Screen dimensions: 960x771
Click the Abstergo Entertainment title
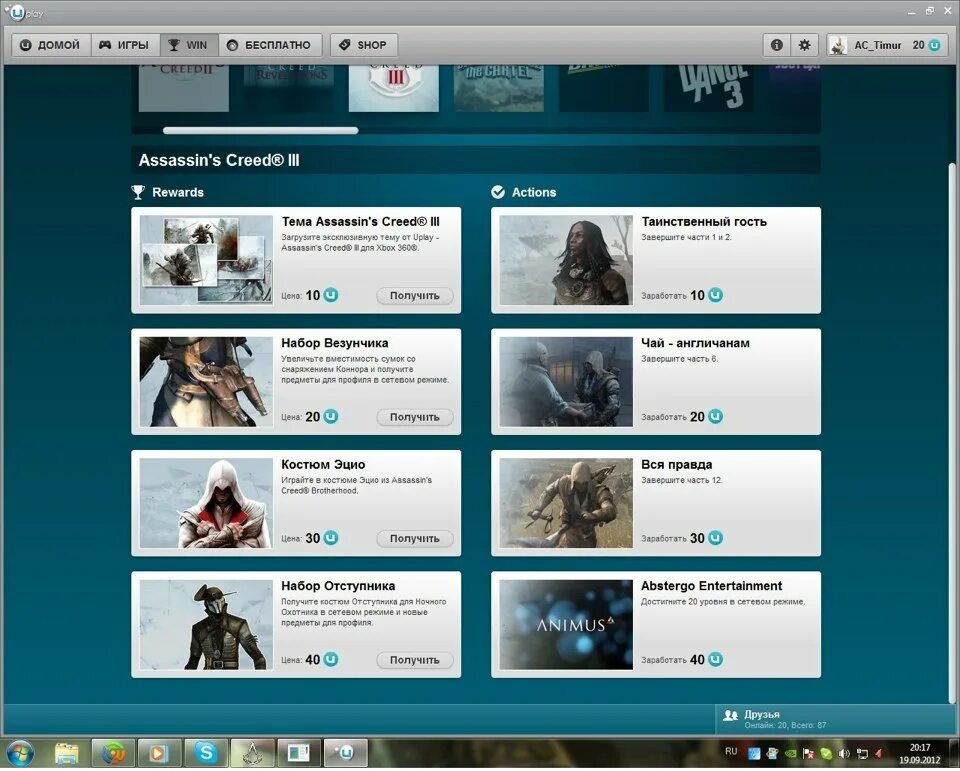[711, 586]
